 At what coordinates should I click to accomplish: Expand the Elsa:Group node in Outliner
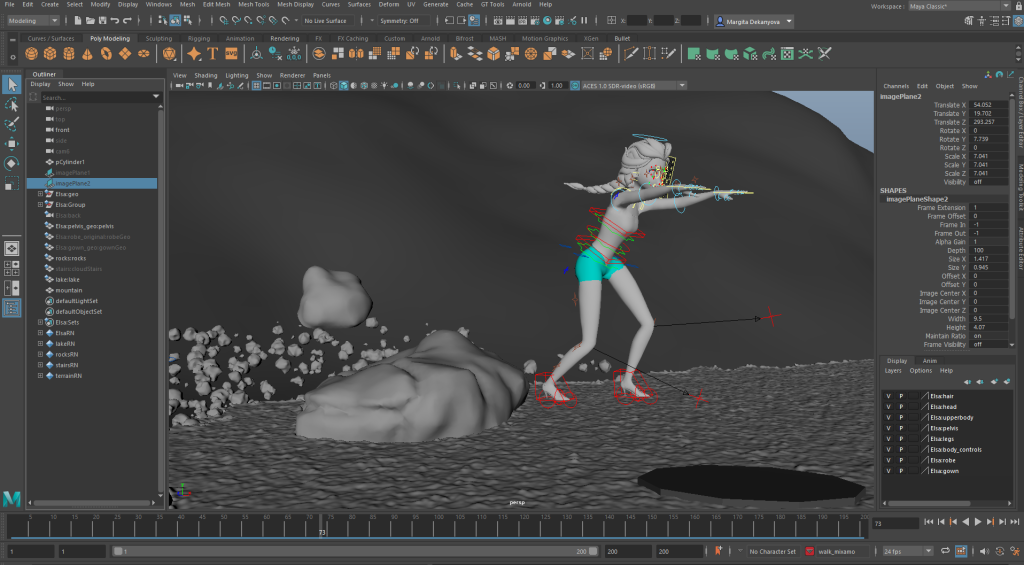pos(40,204)
